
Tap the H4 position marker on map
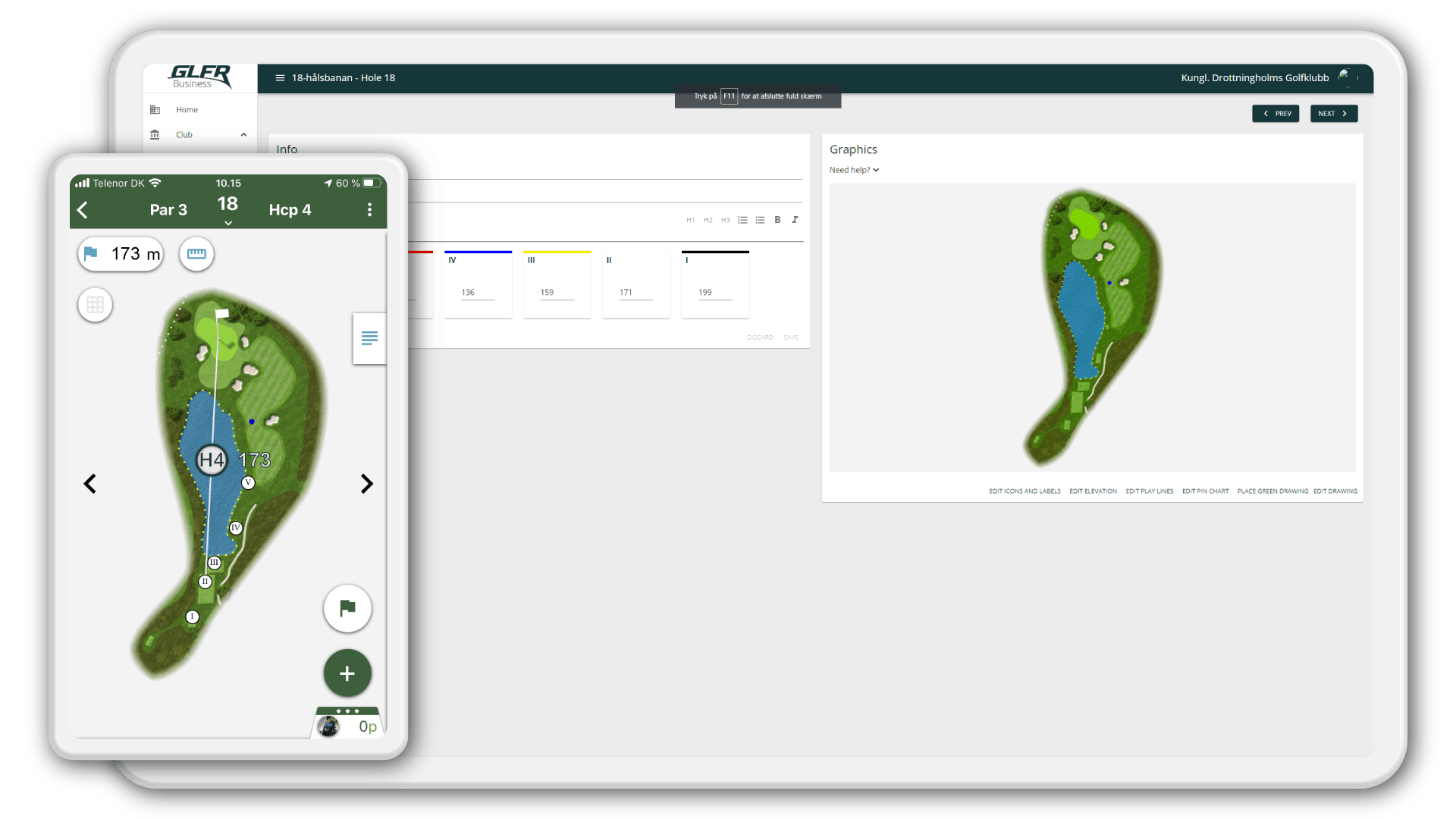[x=212, y=460]
